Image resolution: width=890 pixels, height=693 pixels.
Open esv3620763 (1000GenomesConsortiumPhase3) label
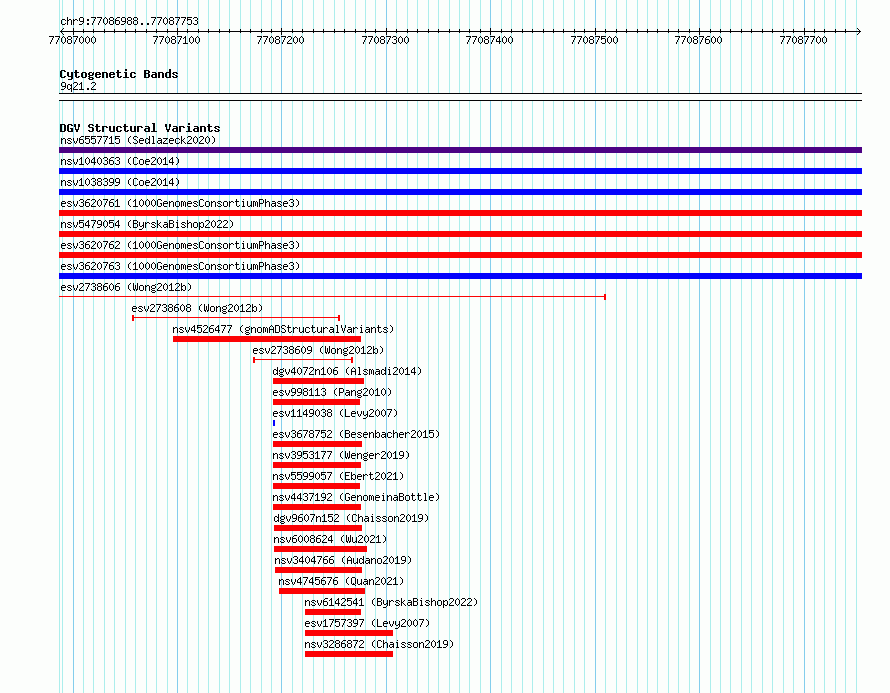point(180,266)
